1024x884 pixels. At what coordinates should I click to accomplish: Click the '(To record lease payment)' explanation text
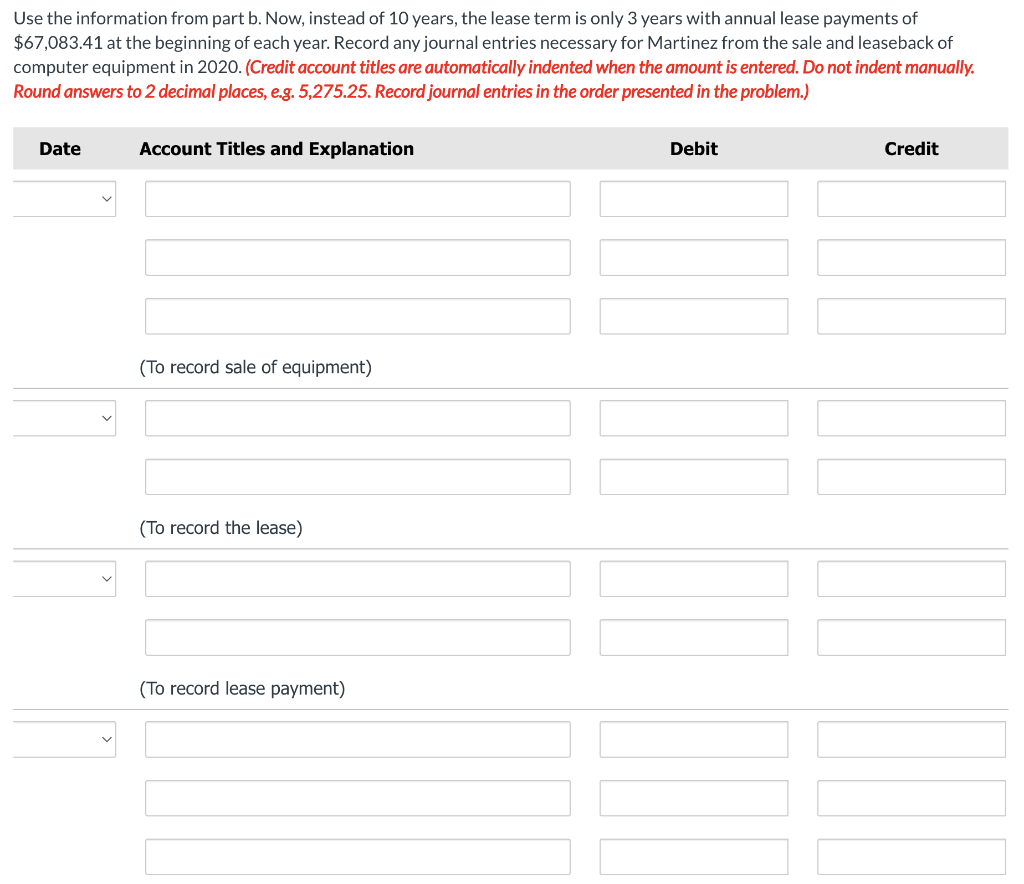click(242, 689)
